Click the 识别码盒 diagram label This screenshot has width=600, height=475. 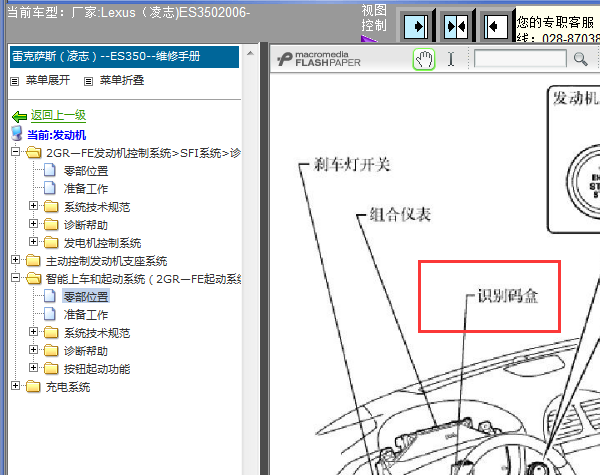[508, 296]
